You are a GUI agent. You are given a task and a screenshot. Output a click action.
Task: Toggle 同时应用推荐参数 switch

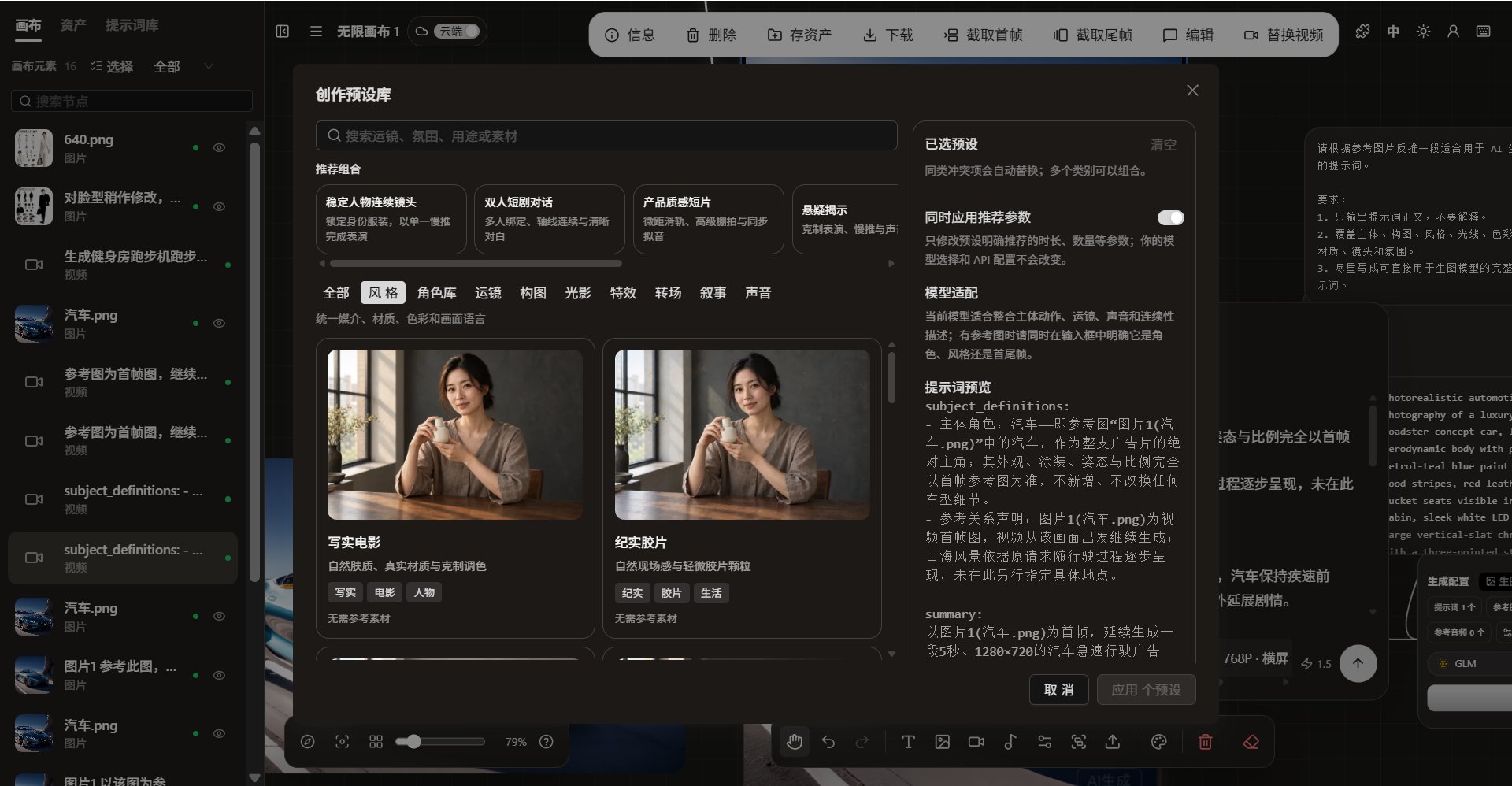coord(1170,217)
